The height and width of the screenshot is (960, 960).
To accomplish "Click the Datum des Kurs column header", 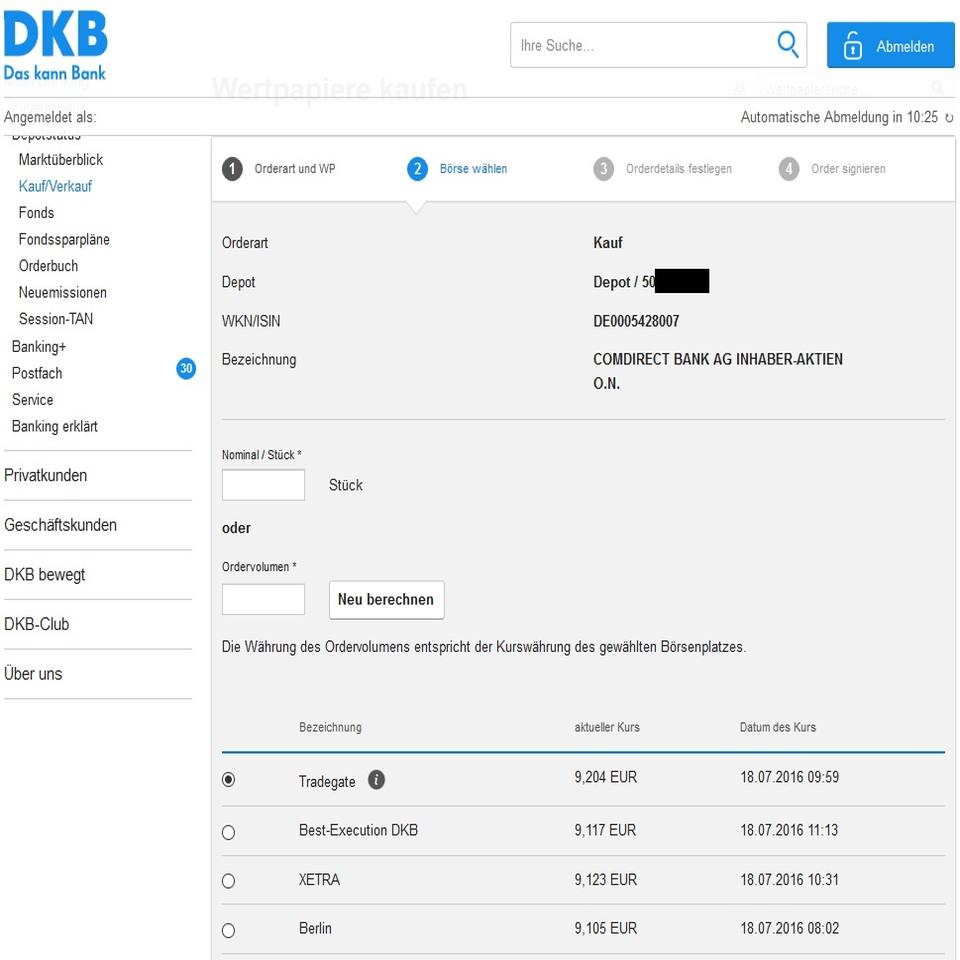I will coord(778,727).
